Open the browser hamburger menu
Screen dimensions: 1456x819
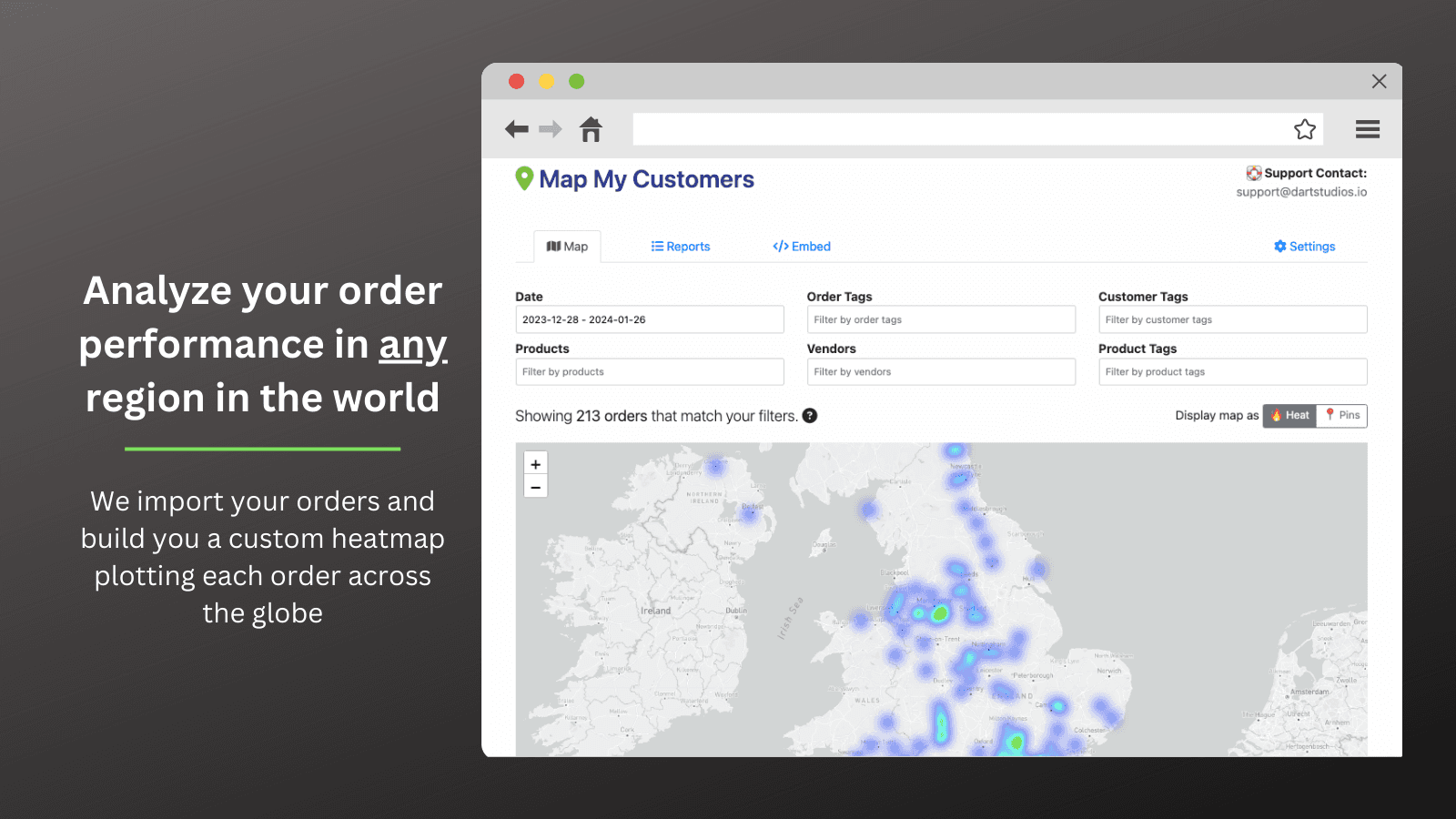click(x=1367, y=129)
